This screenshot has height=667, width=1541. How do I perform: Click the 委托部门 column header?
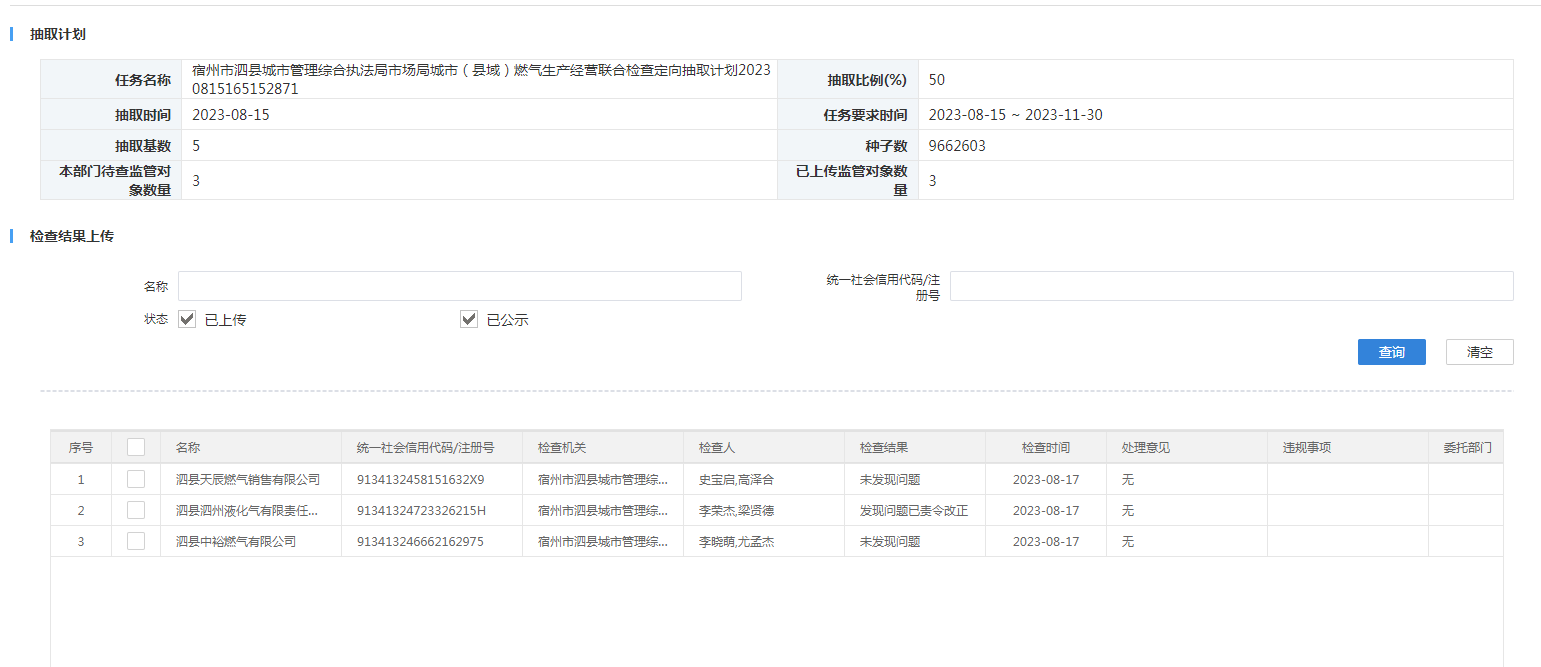(x=1466, y=447)
